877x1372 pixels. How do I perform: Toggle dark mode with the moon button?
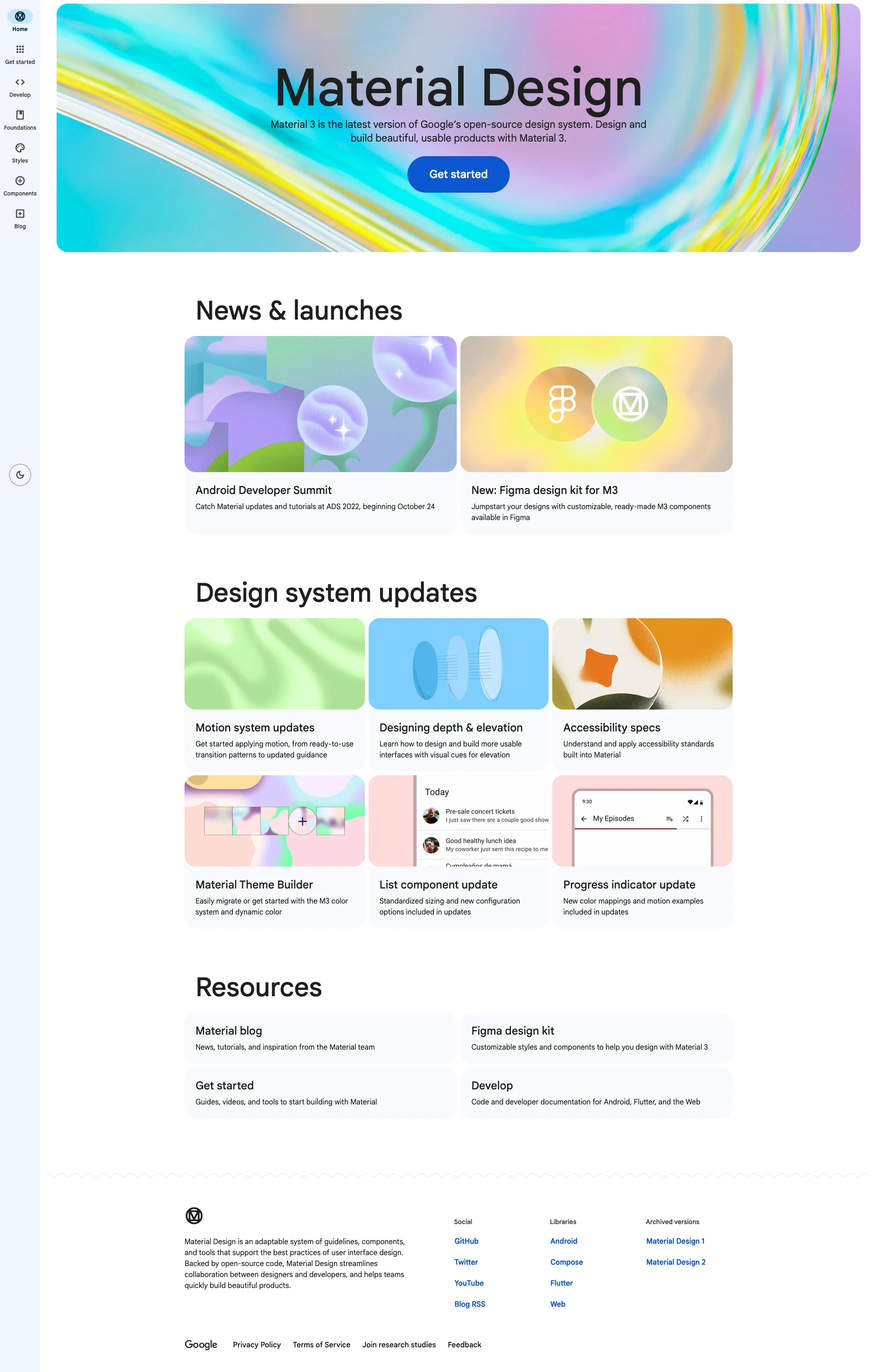[20, 475]
